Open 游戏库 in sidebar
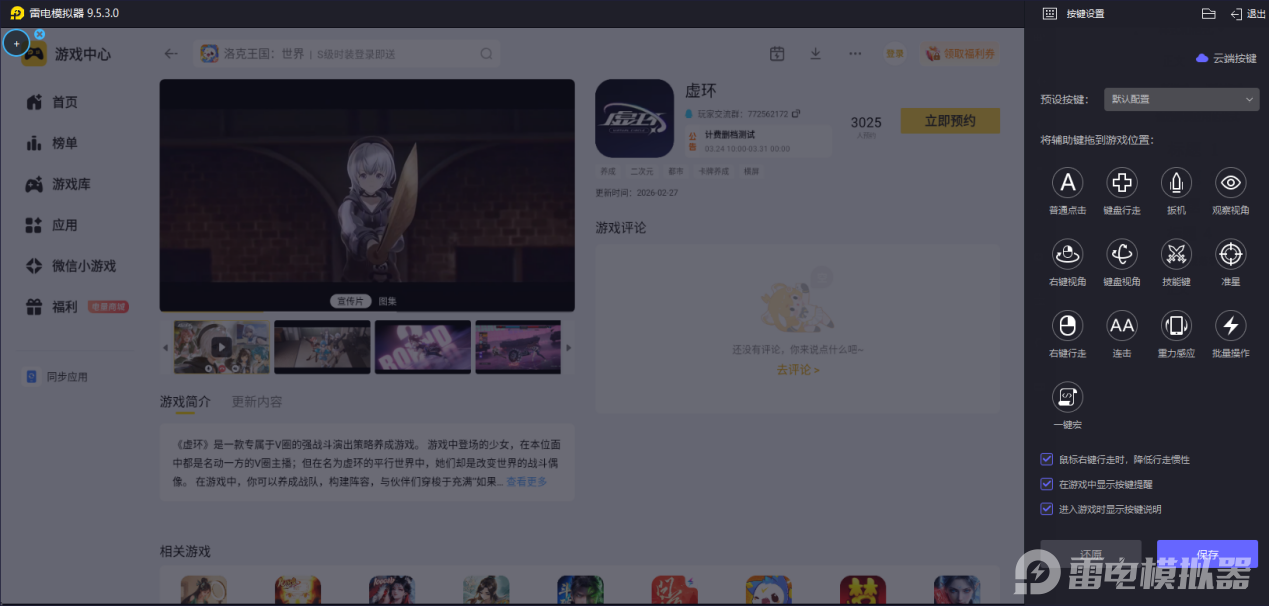This screenshot has height=606, width=1269. tap(58, 184)
